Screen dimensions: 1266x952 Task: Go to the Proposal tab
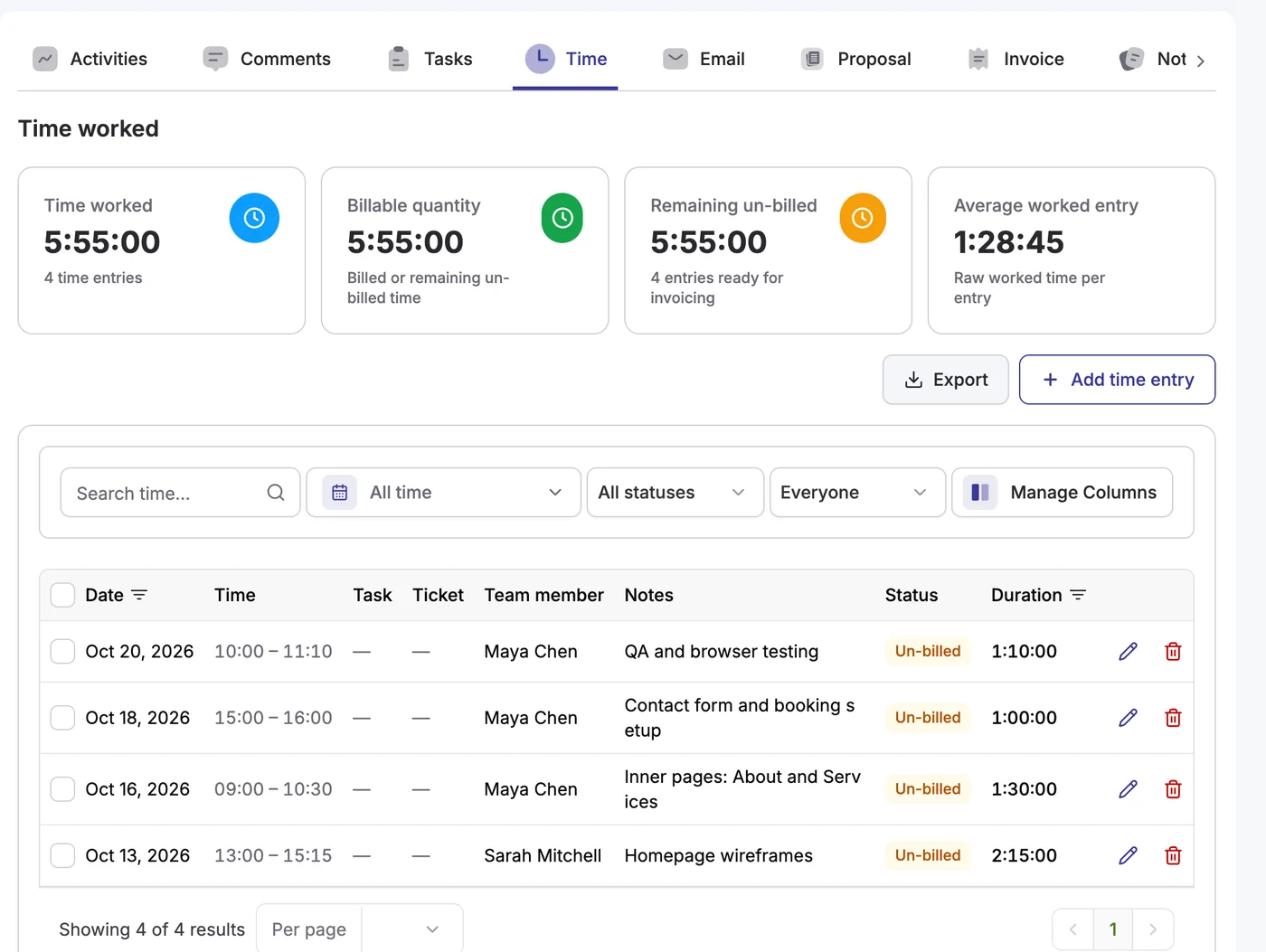tap(856, 60)
